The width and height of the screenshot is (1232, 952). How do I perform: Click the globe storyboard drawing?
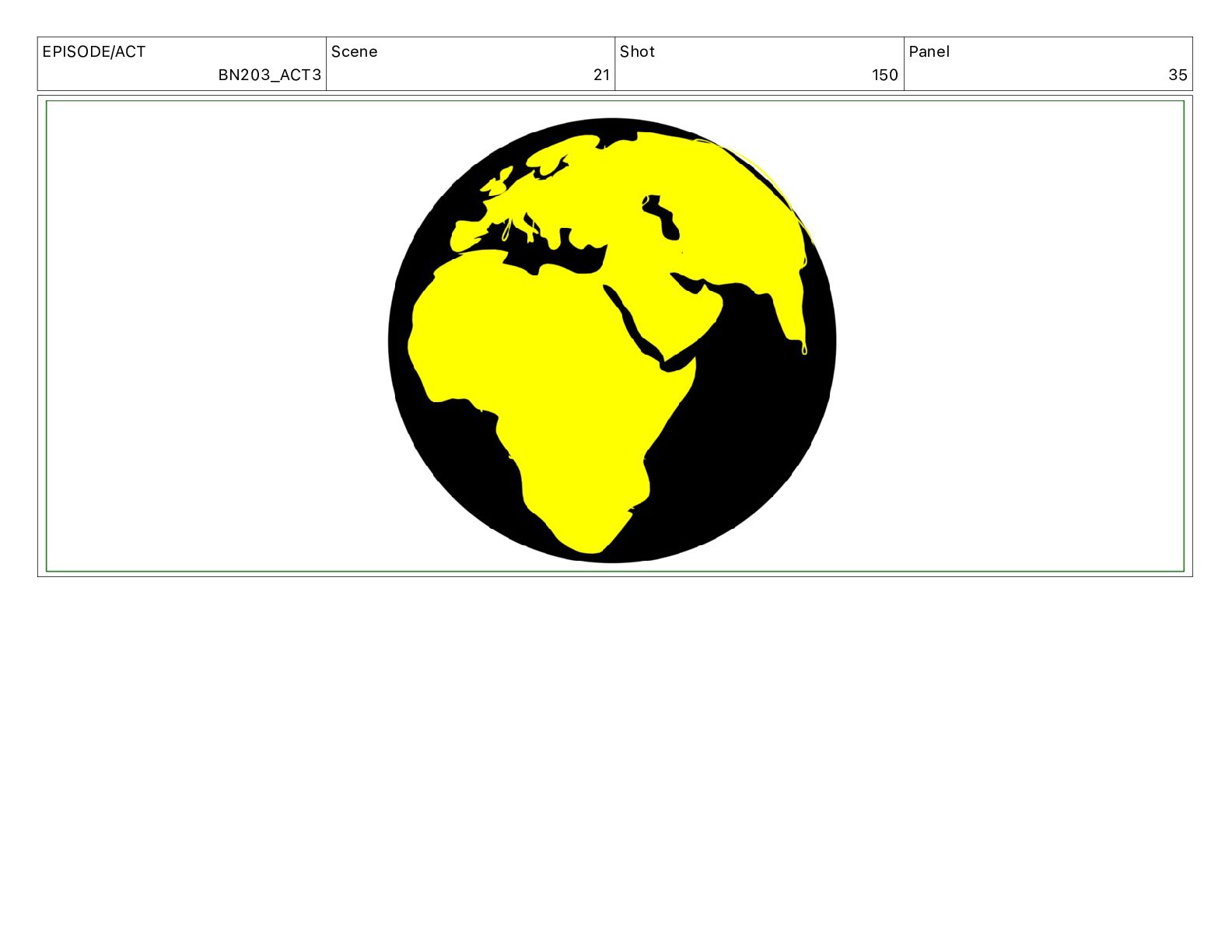tap(612, 340)
